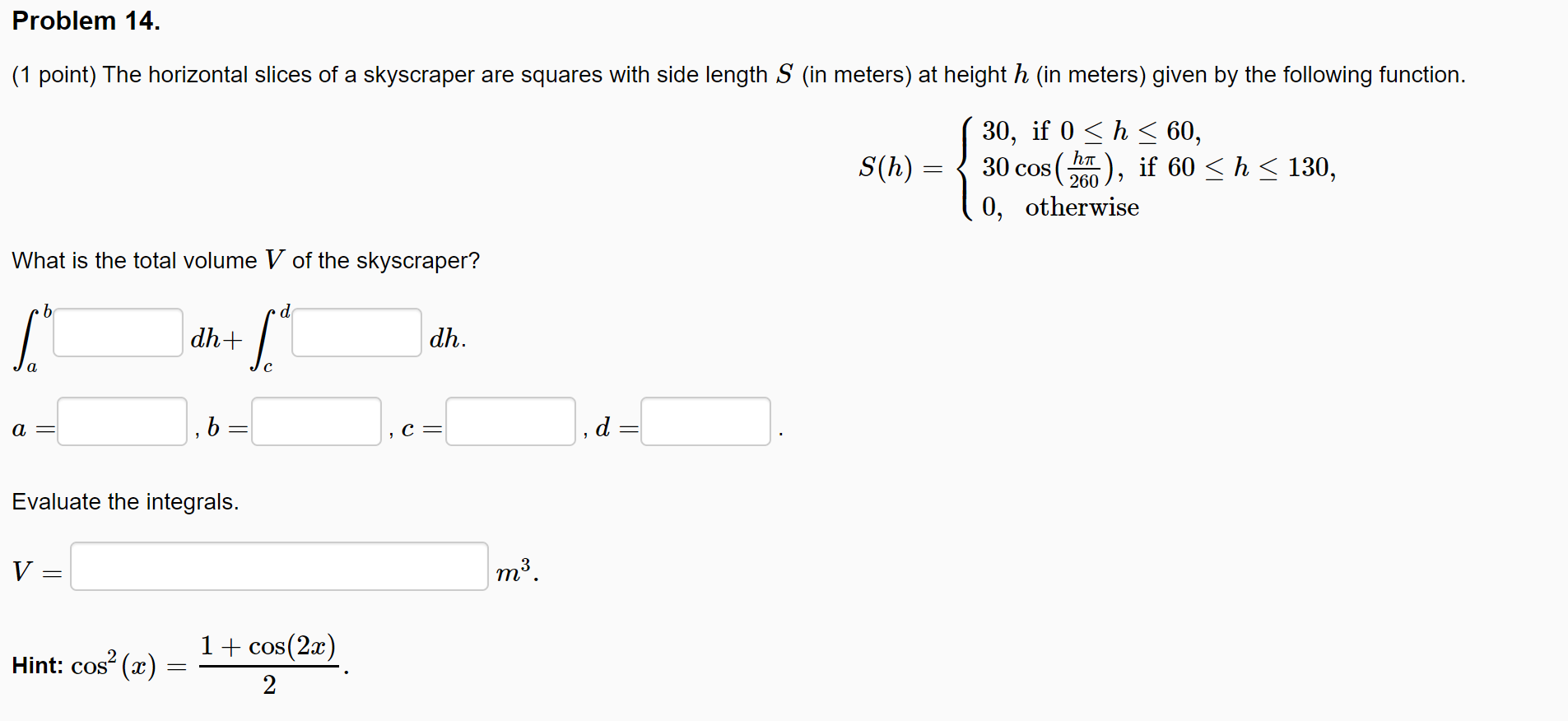
Task: Click the dh label after second integral
Action: pyautogui.click(x=445, y=337)
